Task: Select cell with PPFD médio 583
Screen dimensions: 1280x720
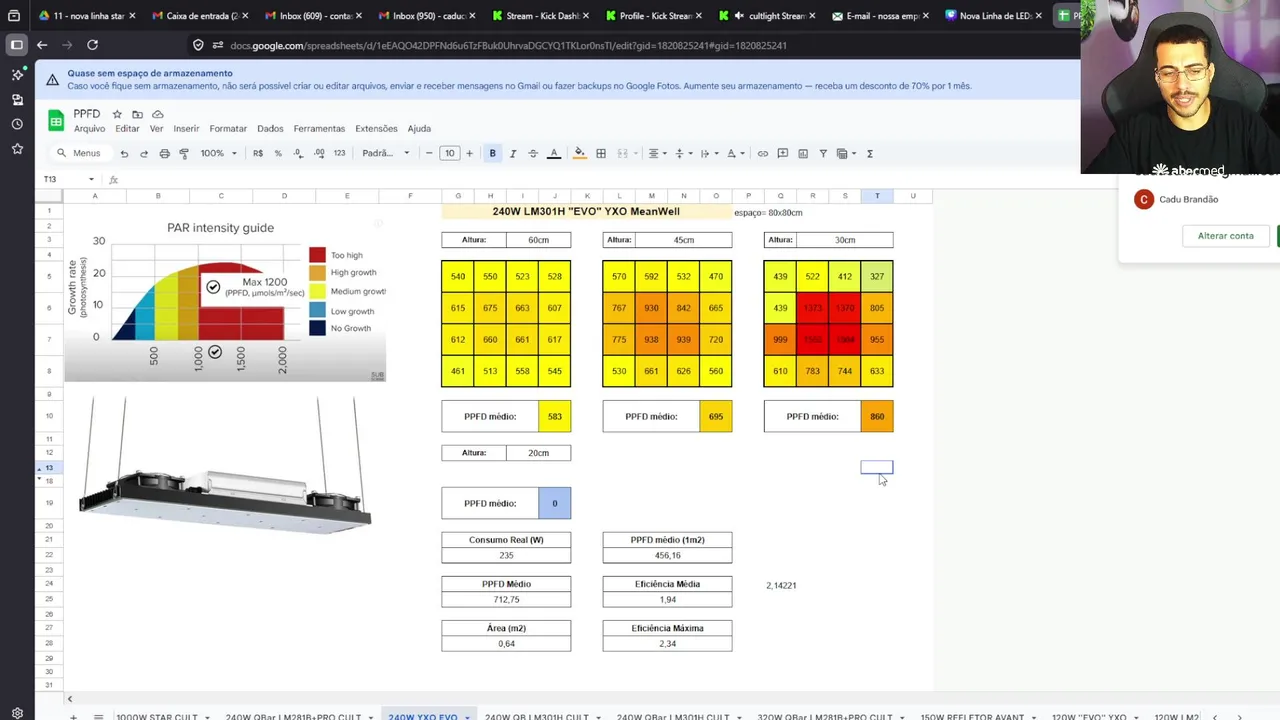Action: pyautogui.click(x=554, y=416)
